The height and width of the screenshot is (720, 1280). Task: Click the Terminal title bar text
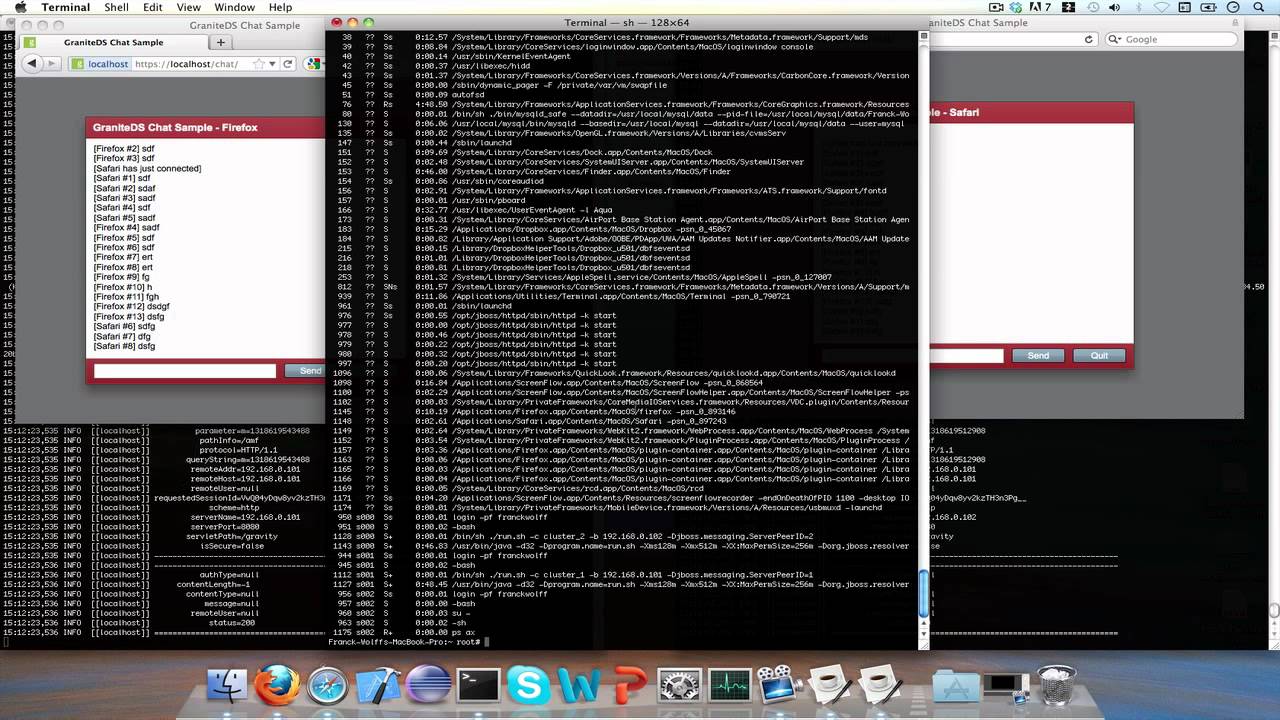coord(627,22)
